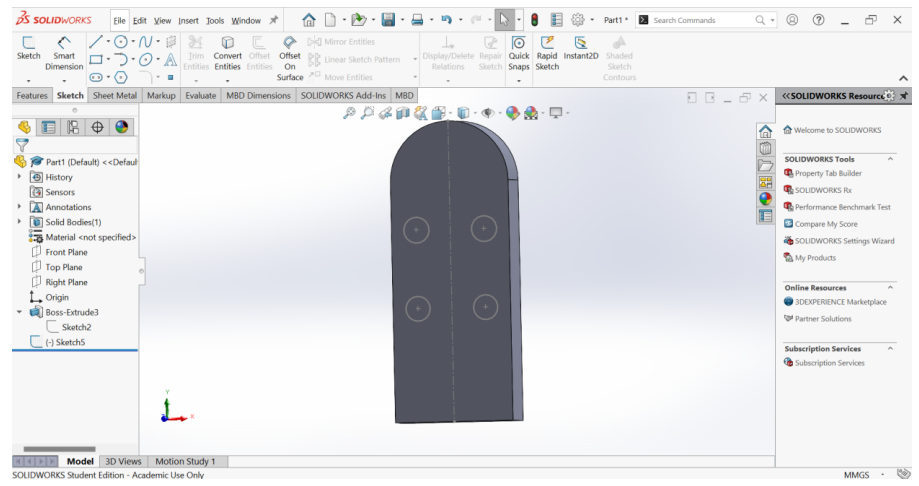Click Welcome to SOLIDWORKS link
This screenshot has height=486, width=919.
point(837,130)
